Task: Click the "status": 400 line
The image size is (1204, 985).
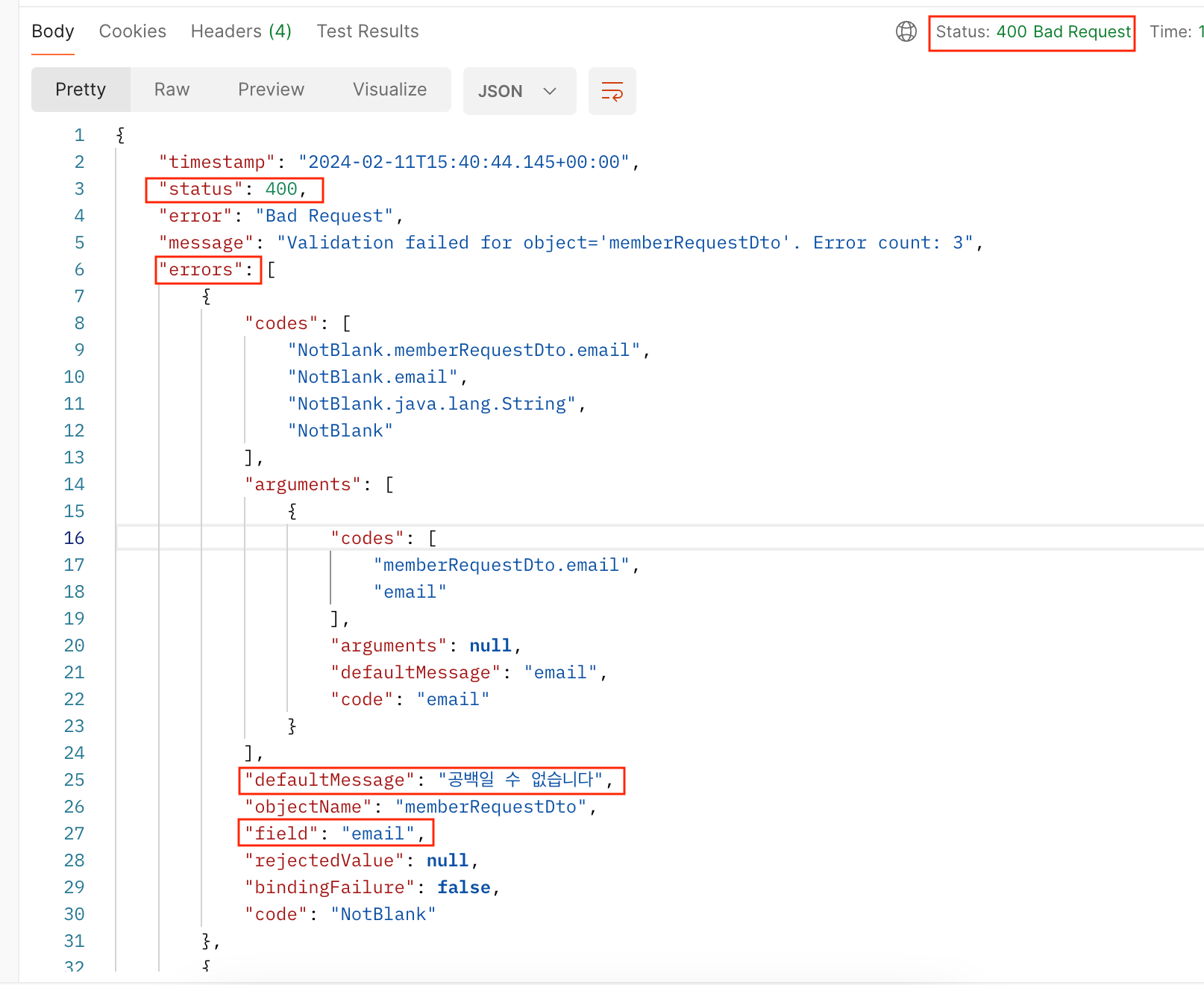Action: [x=233, y=189]
